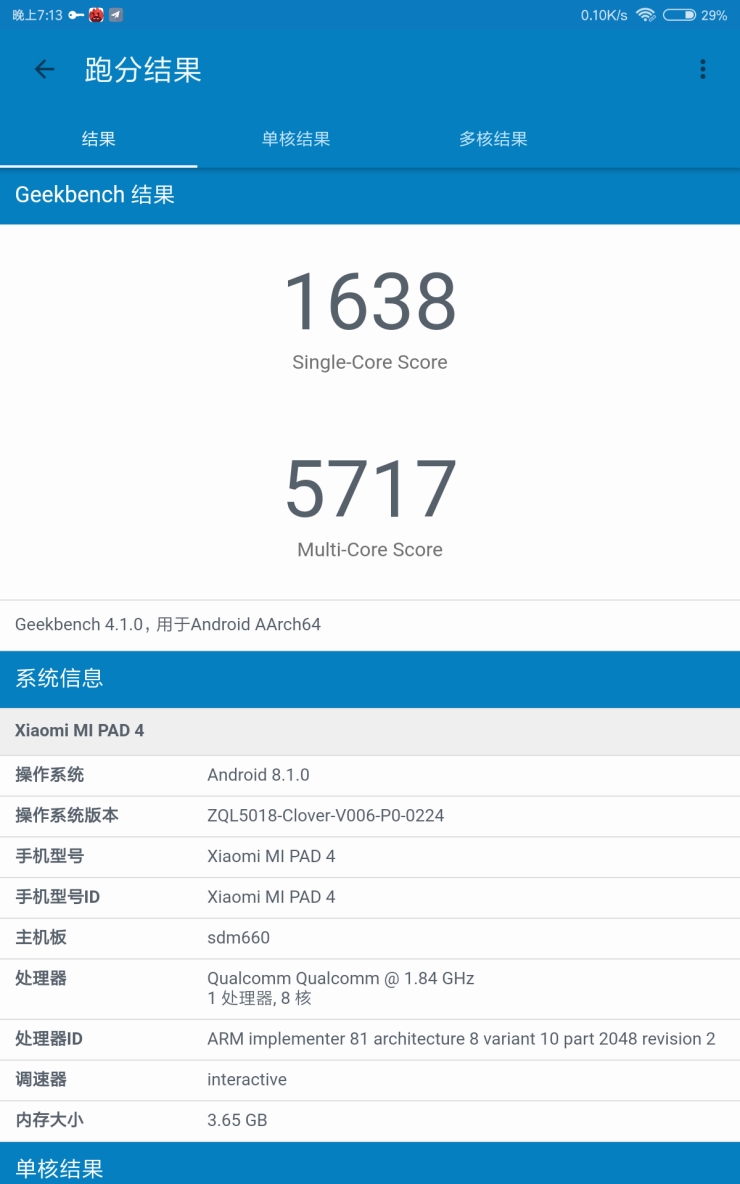The height and width of the screenshot is (1184, 740).
Task: Switch to the 单核结果 tab
Action: [x=296, y=139]
